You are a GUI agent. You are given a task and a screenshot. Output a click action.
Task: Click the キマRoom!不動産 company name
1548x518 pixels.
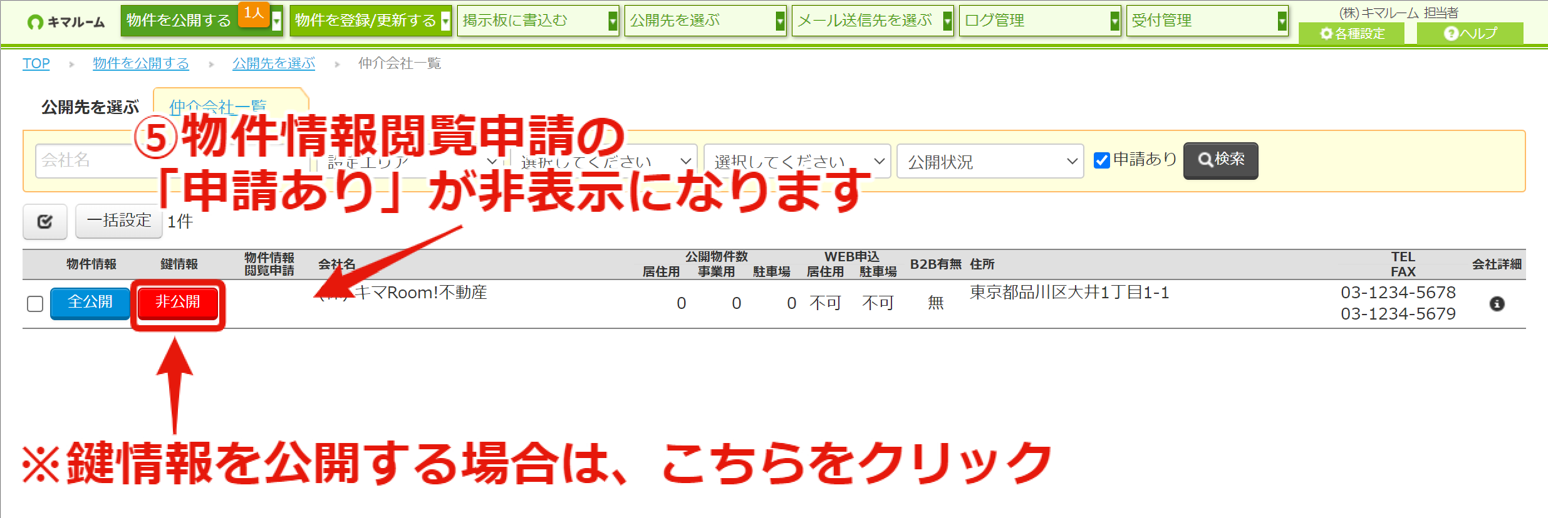click(x=402, y=293)
